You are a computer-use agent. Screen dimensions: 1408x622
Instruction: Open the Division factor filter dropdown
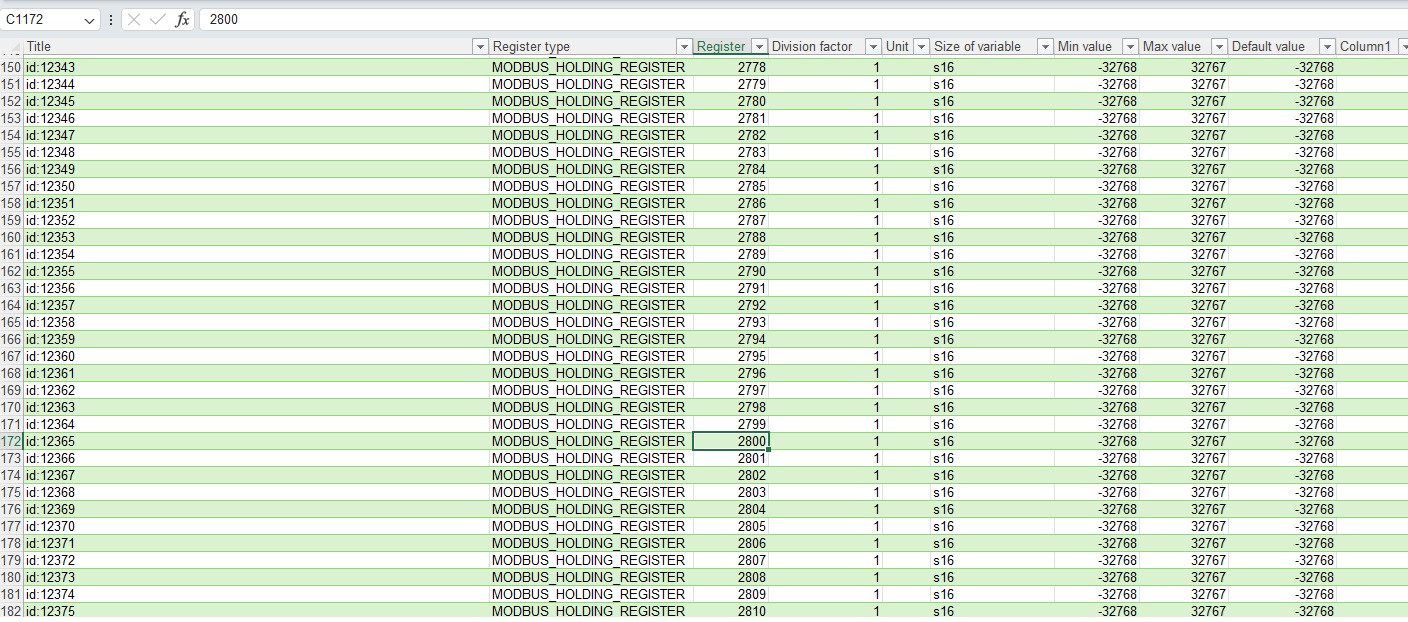(x=873, y=47)
